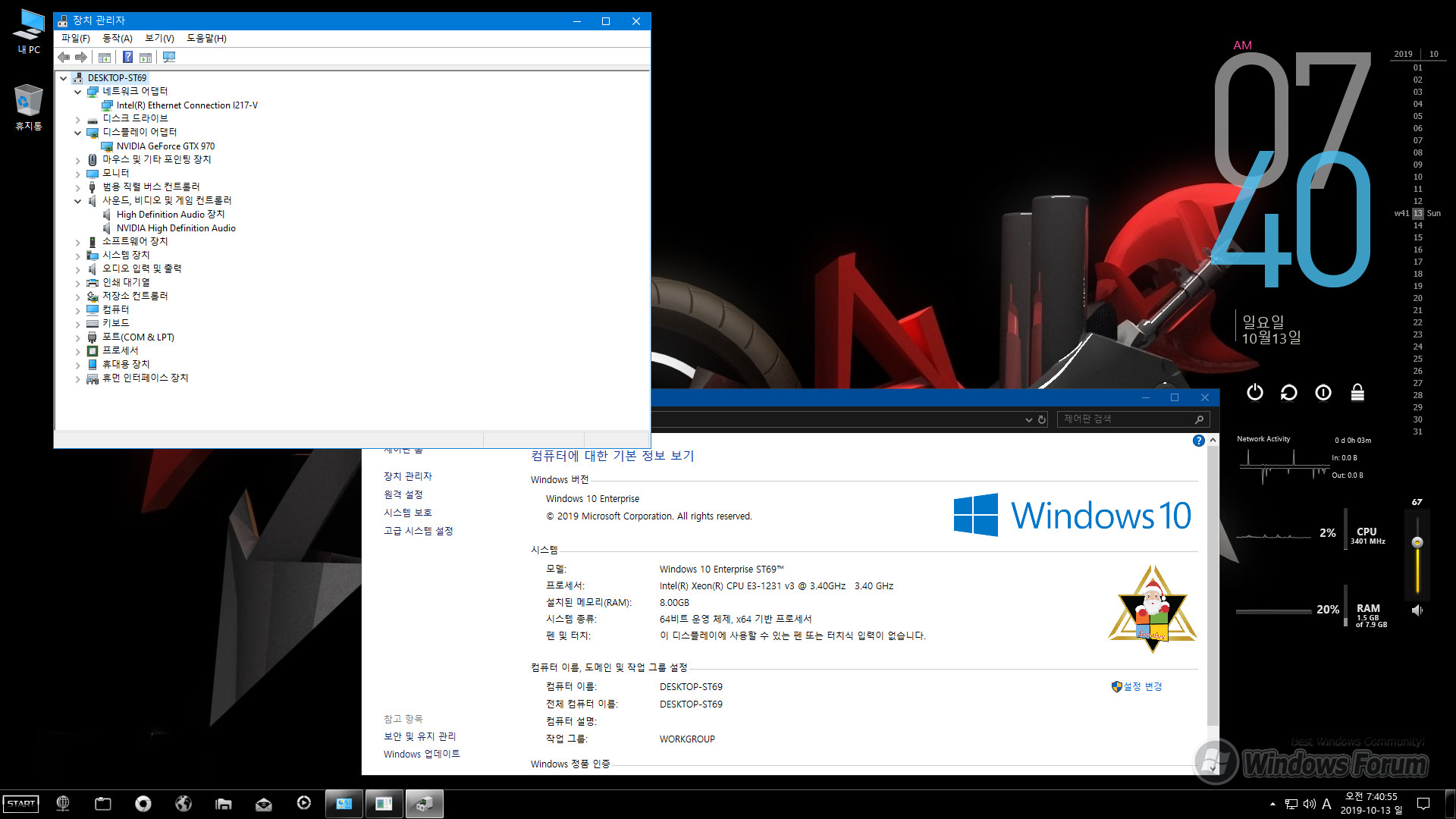Open address bar dropdown in System window
The width and height of the screenshot is (1456, 819).
click(1028, 419)
